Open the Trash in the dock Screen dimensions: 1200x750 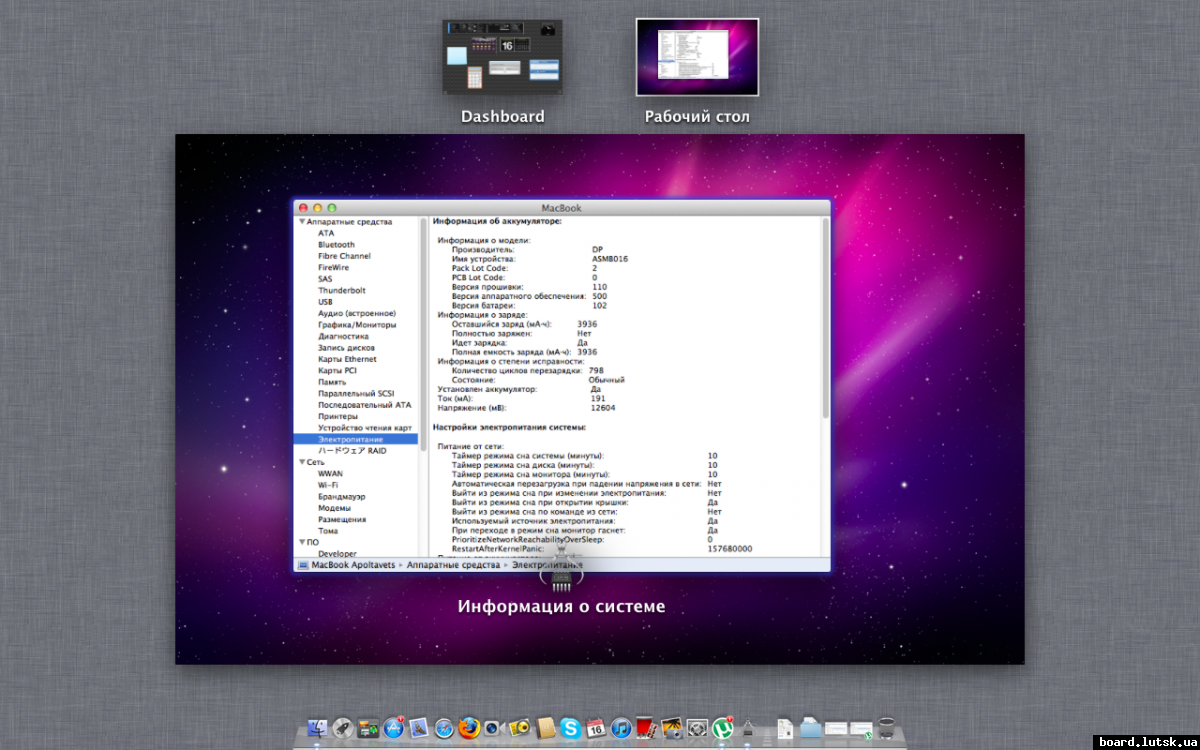tap(886, 729)
